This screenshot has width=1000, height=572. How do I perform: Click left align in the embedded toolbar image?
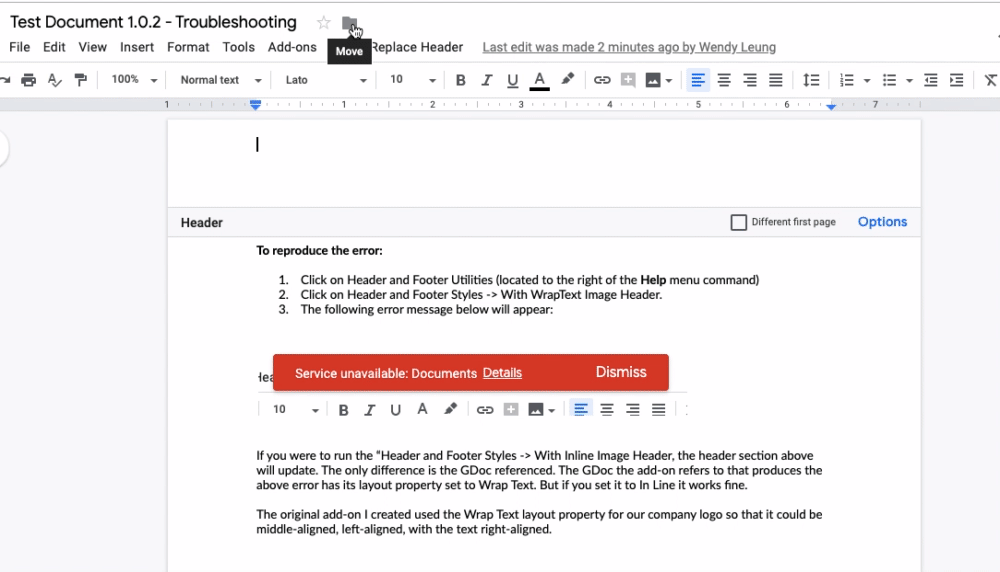(580, 409)
